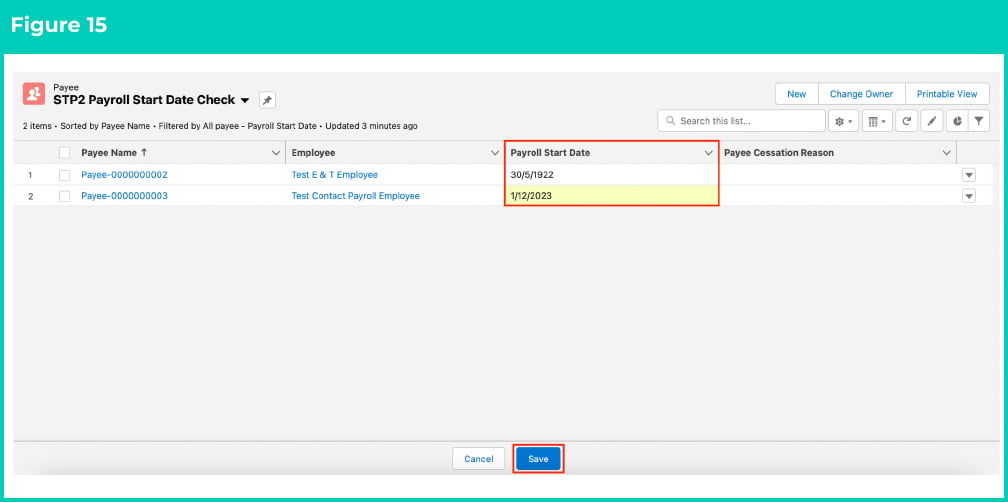Sort by Payroll Start Date column header
Viewport: 1008px width, 502px height.
(550, 153)
